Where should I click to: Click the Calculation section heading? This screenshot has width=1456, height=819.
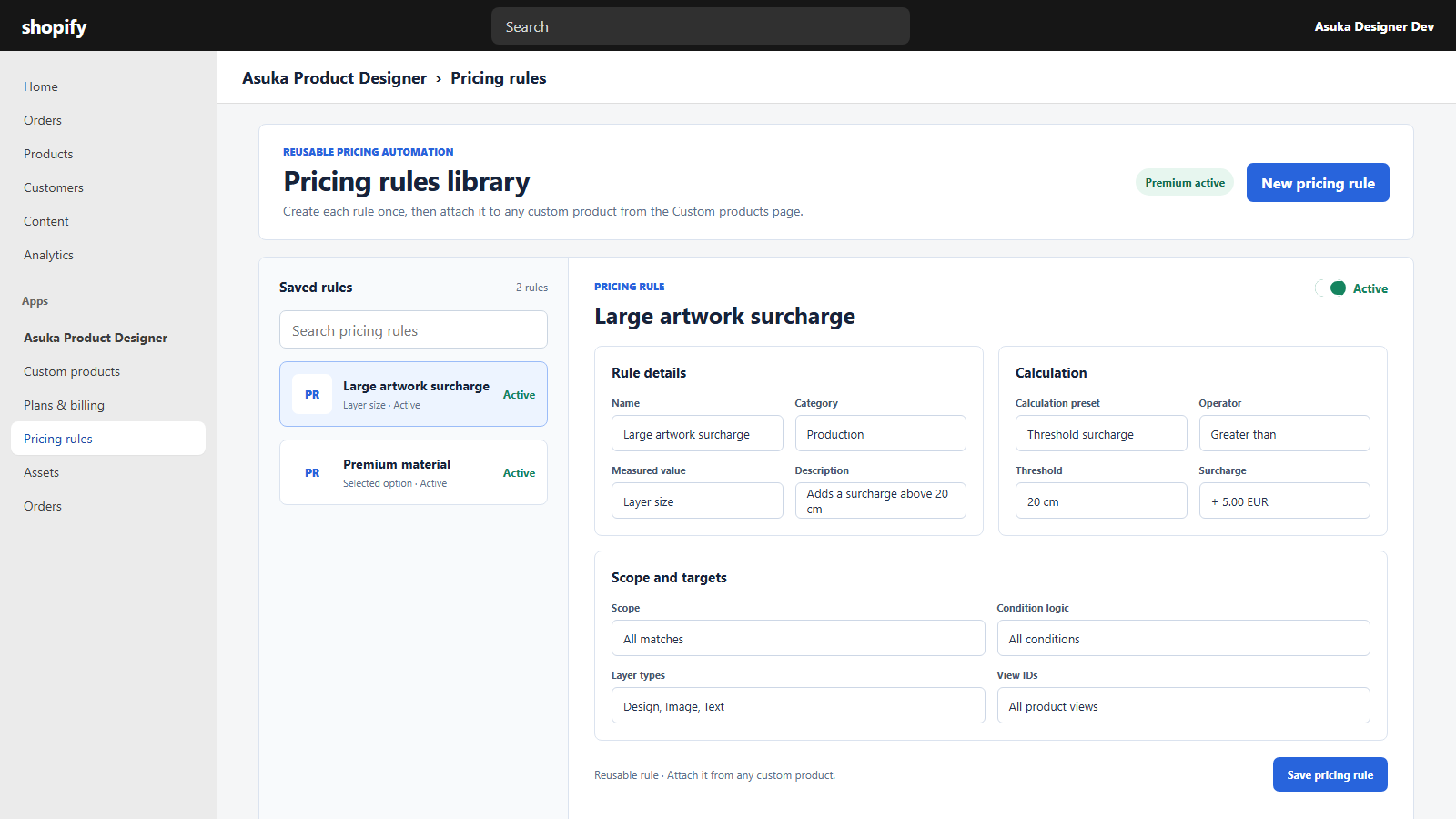tap(1051, 373)
